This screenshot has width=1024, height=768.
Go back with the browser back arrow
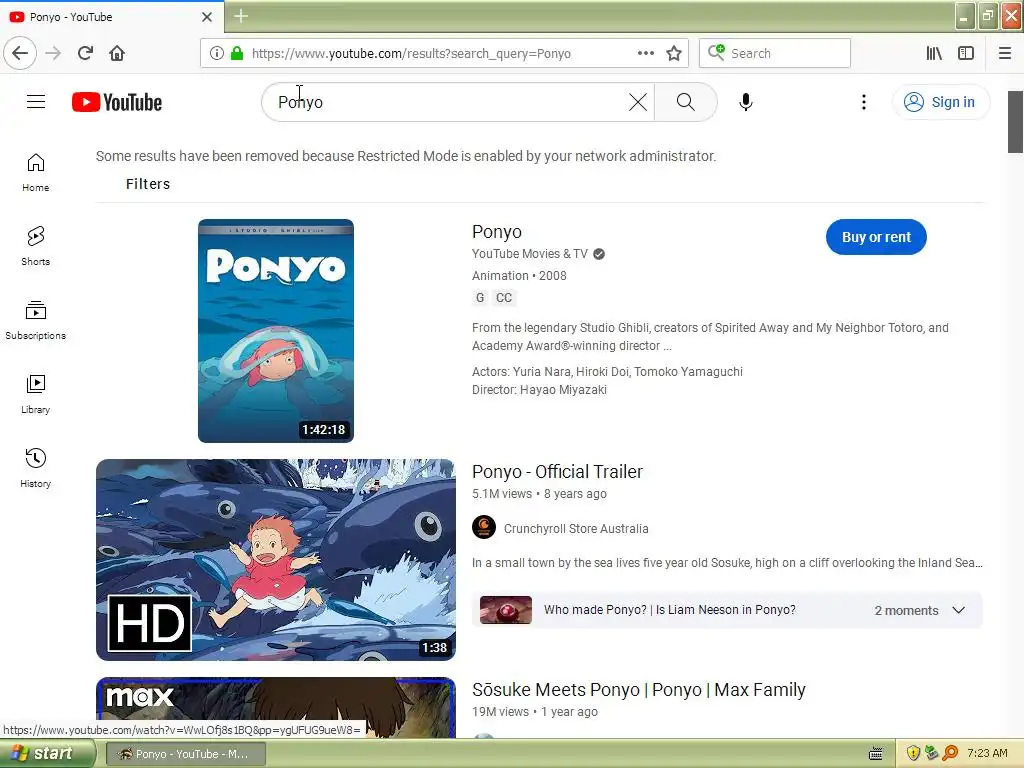[x=20, y=53]
